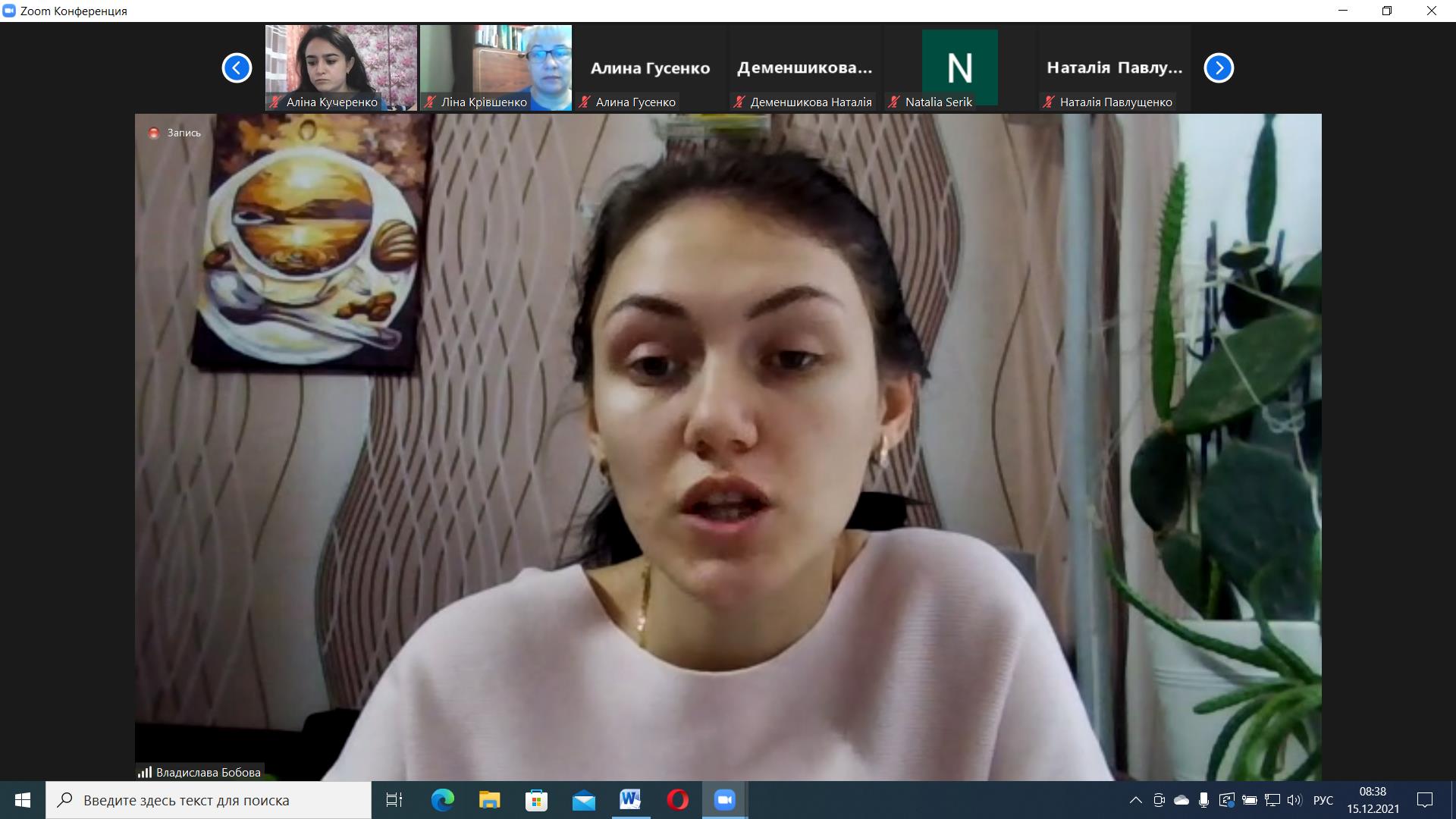Click the taskbar search box
Screen dimensions: 1456x819
pyautogui.click(x=209, y=800)
